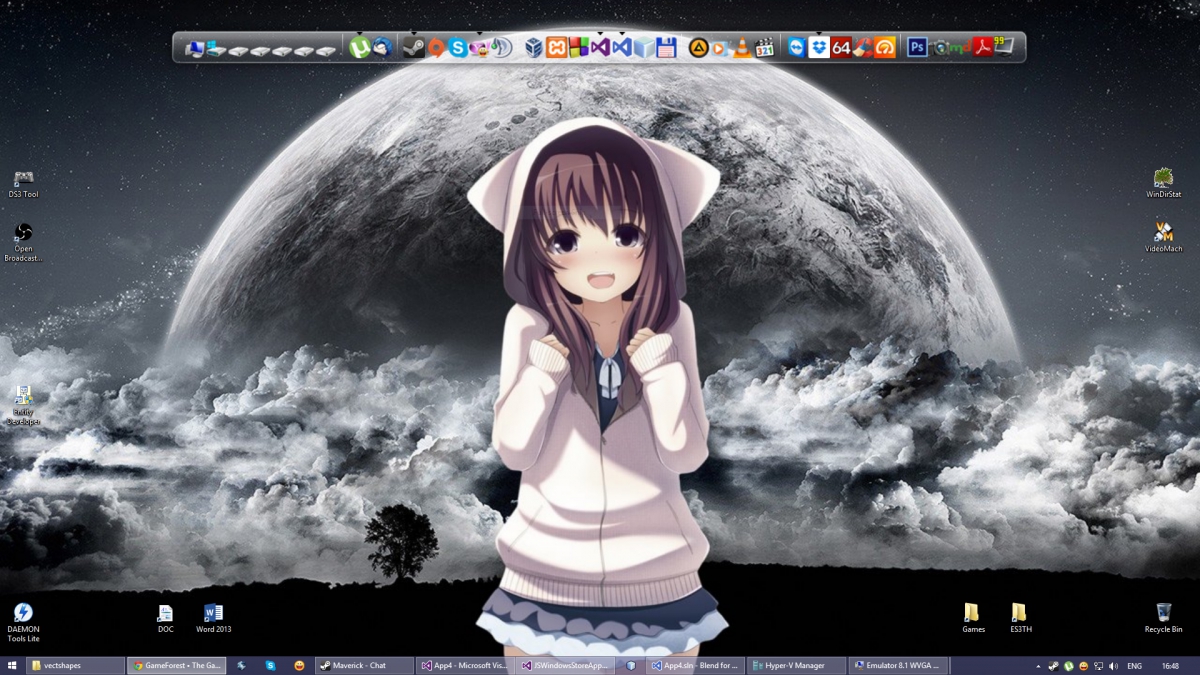Launch TeamSpeak from the dock

(x=502, y=47)
